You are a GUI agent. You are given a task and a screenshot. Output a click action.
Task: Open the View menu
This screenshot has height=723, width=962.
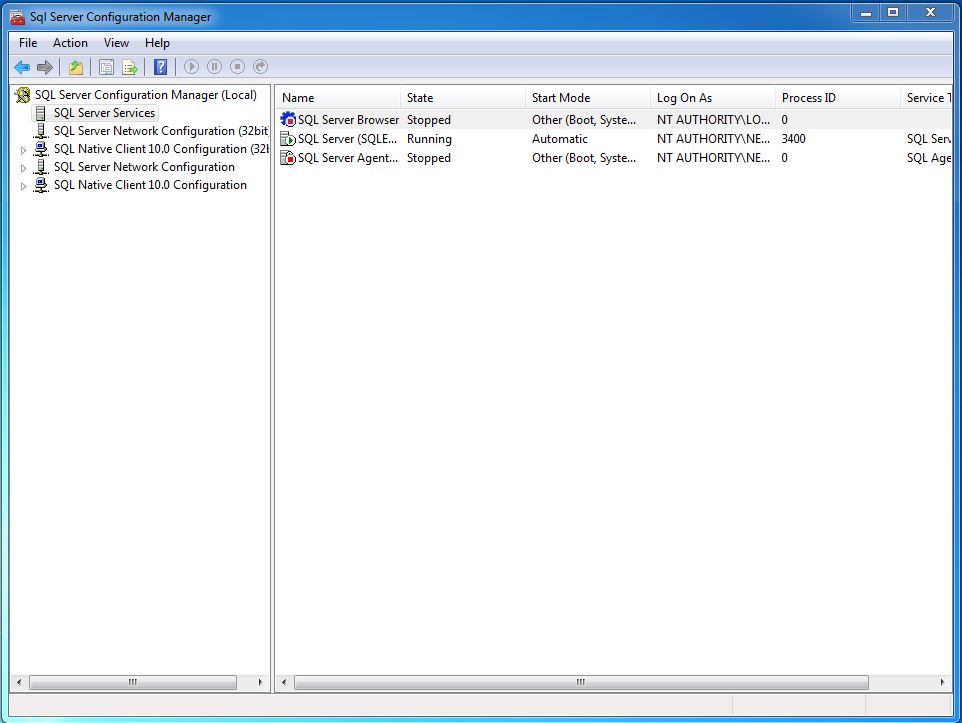(116, 43)
